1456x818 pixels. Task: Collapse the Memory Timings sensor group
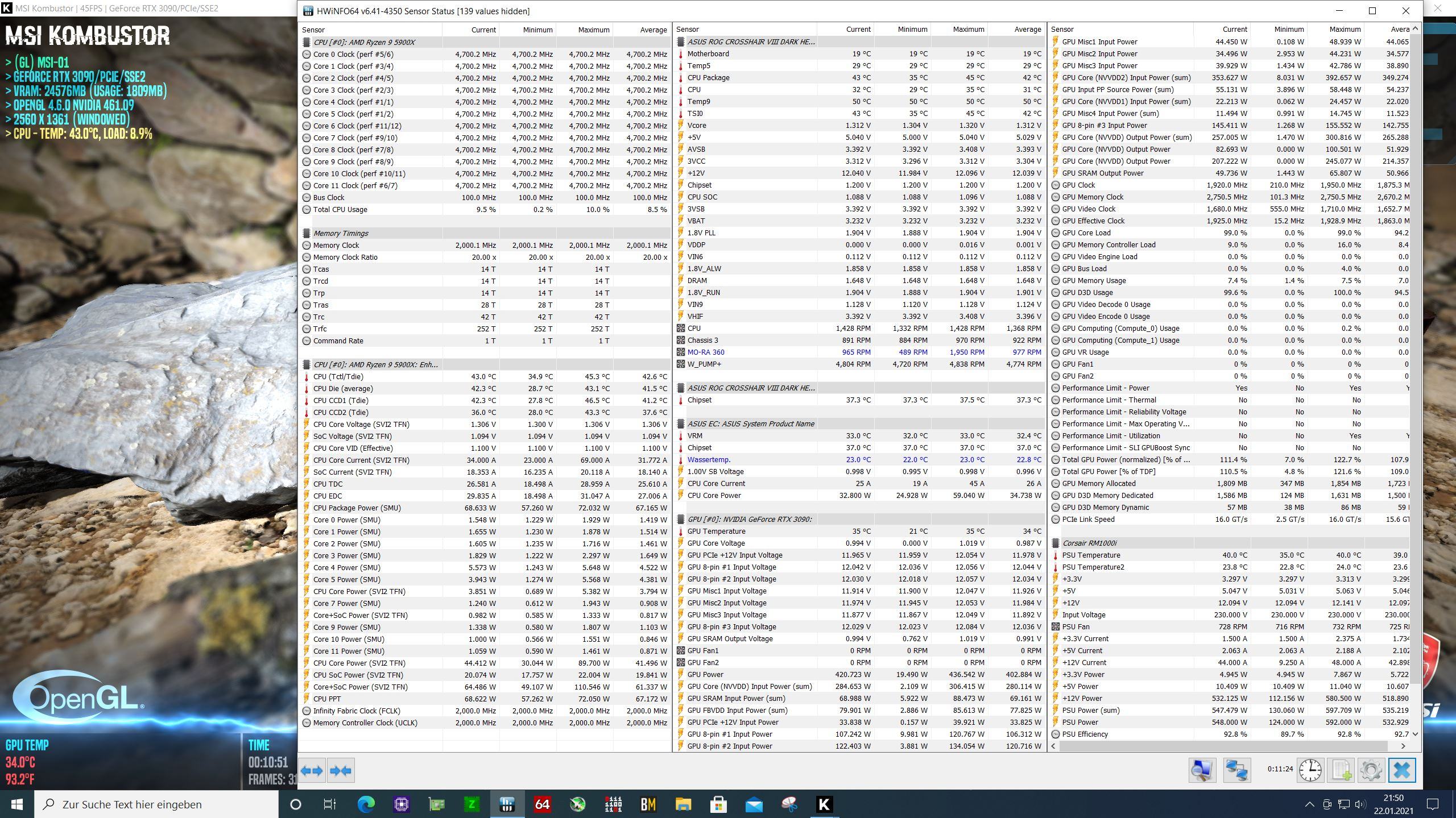click(341, 233)
